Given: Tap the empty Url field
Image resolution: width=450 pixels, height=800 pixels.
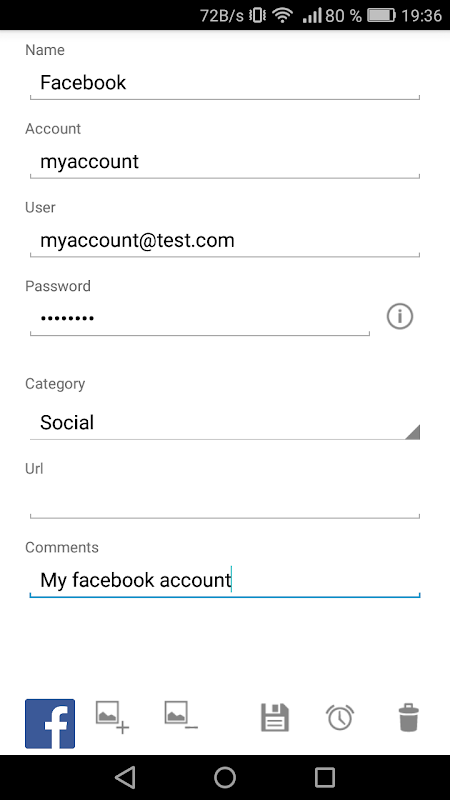Looking at the screenshot, I should click(x=224, y=502).
